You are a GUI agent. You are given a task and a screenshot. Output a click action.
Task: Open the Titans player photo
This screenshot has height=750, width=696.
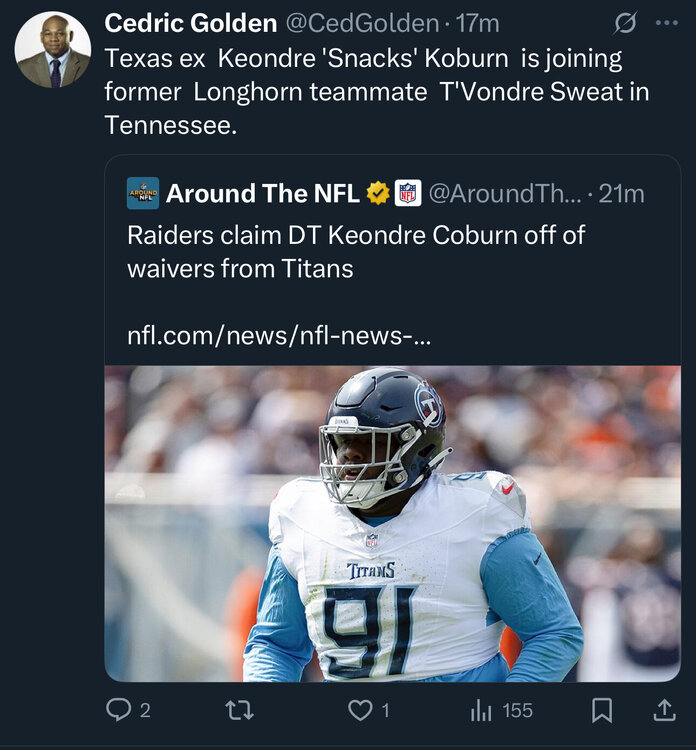coord(392,523)
